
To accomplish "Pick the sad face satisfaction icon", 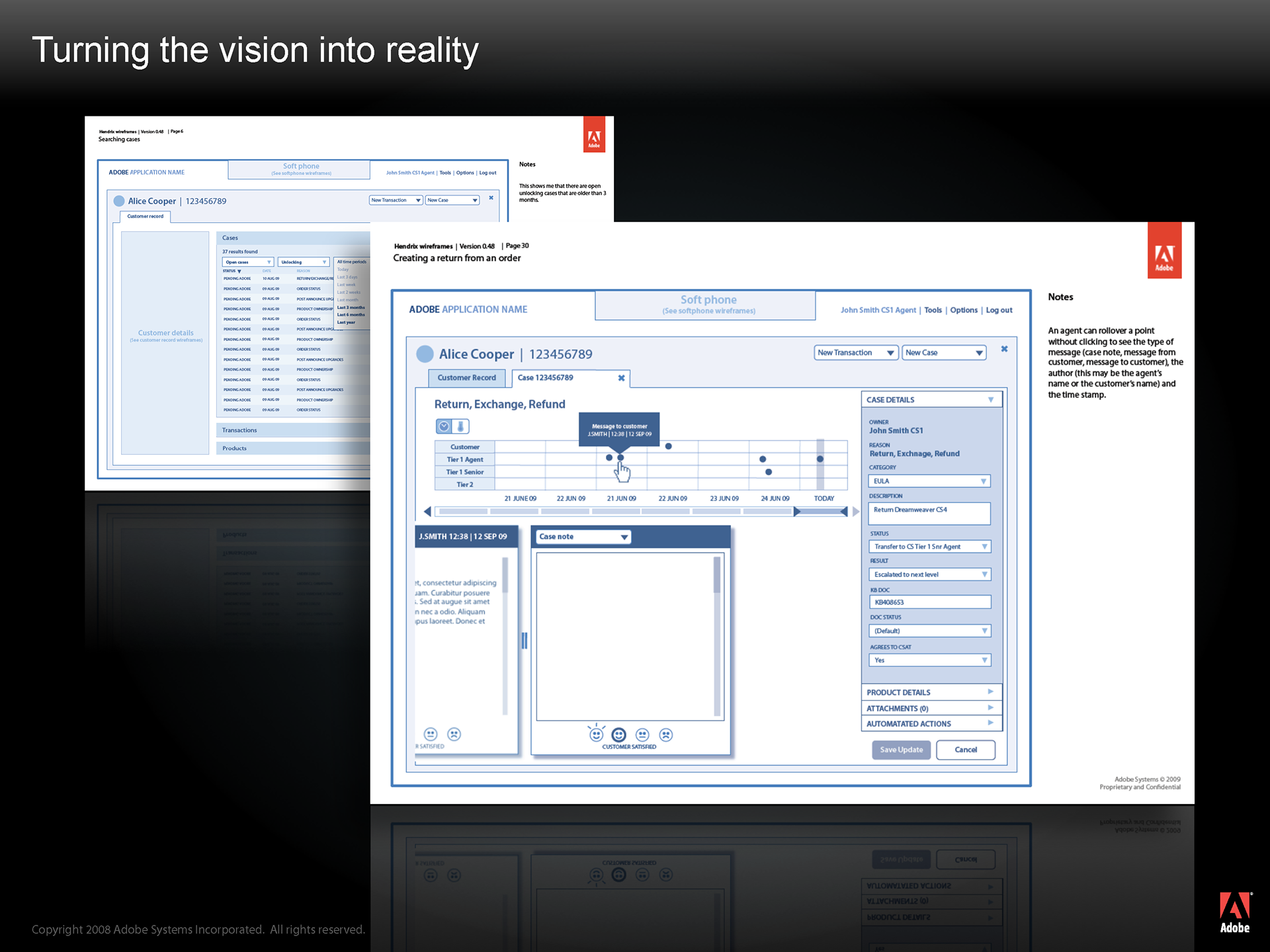I will (x=666, y=734).
